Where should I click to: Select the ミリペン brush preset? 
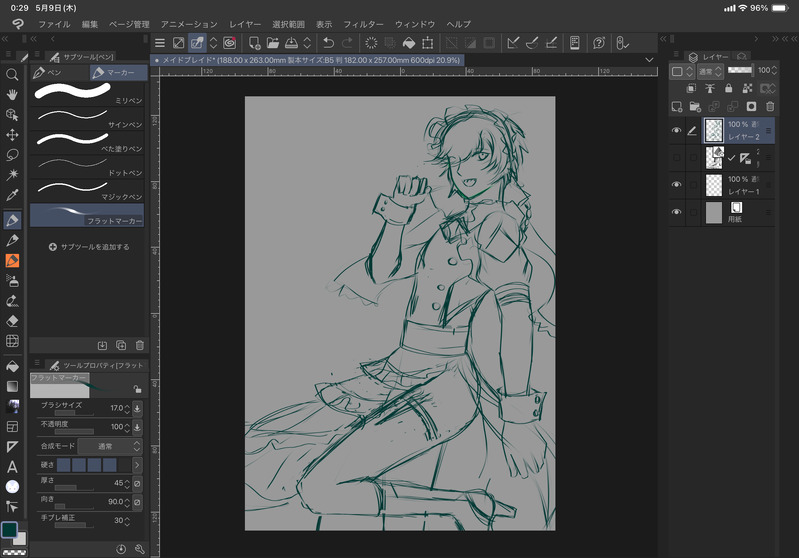click(87, 93)
